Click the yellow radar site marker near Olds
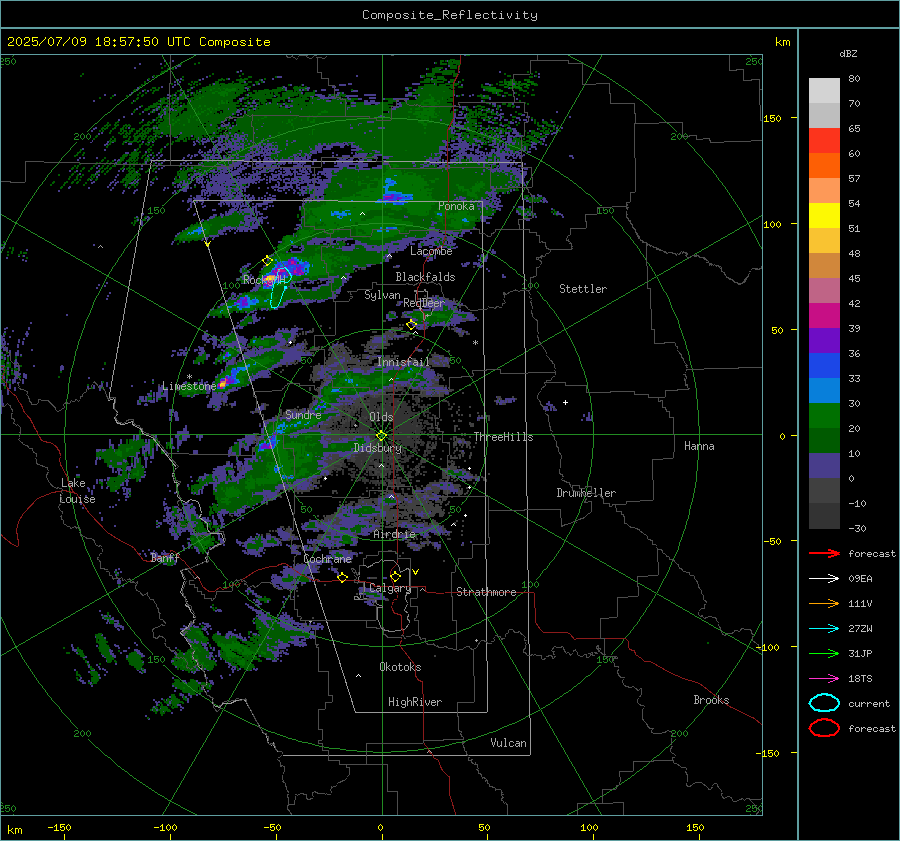This screenshot has height=841, width=900. point(381,436)
